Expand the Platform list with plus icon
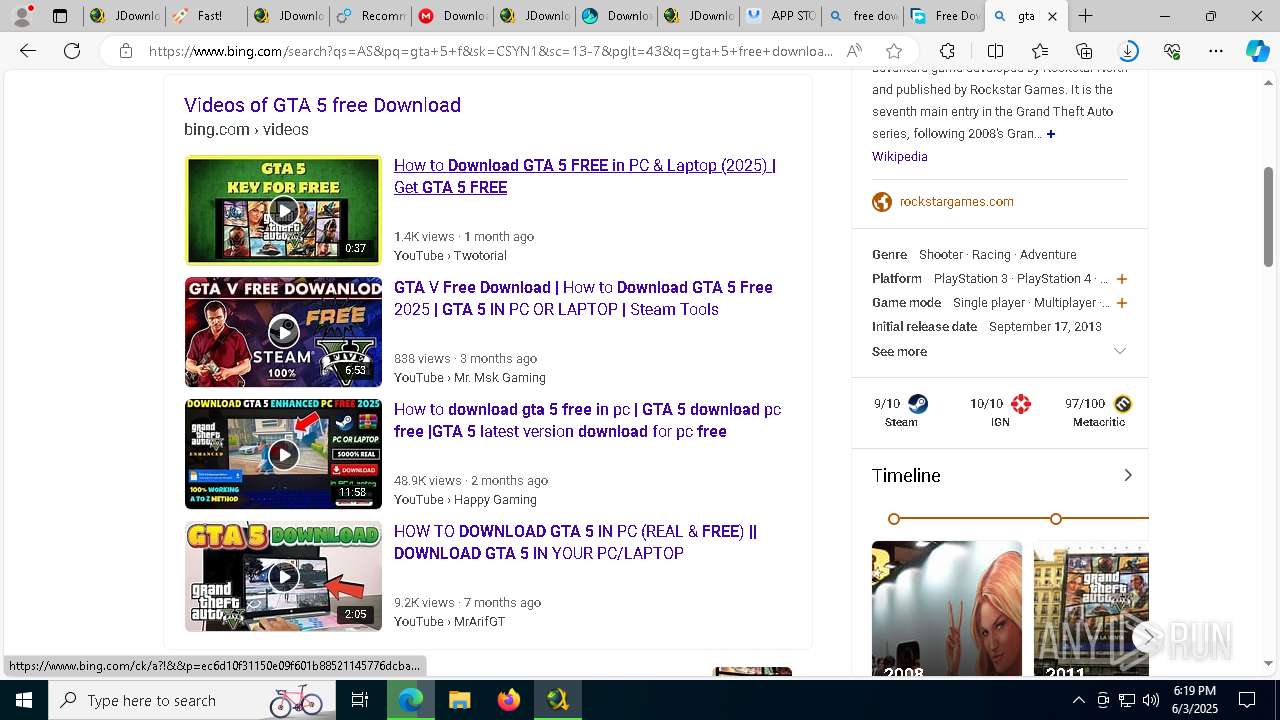Image resolution: width=1280 pixels, height=720 pixels. pos(1122,279)
